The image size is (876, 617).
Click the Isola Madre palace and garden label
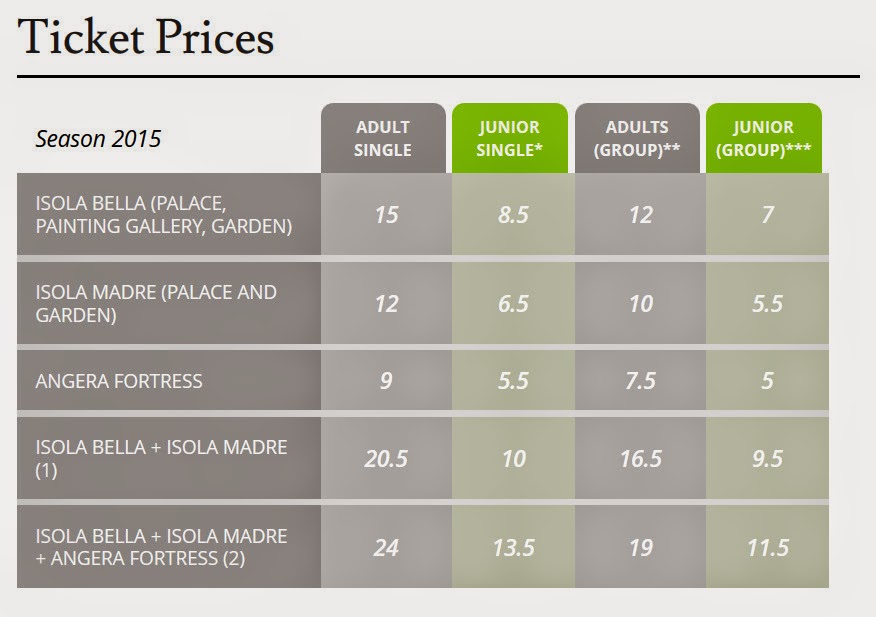pos(156,304)
